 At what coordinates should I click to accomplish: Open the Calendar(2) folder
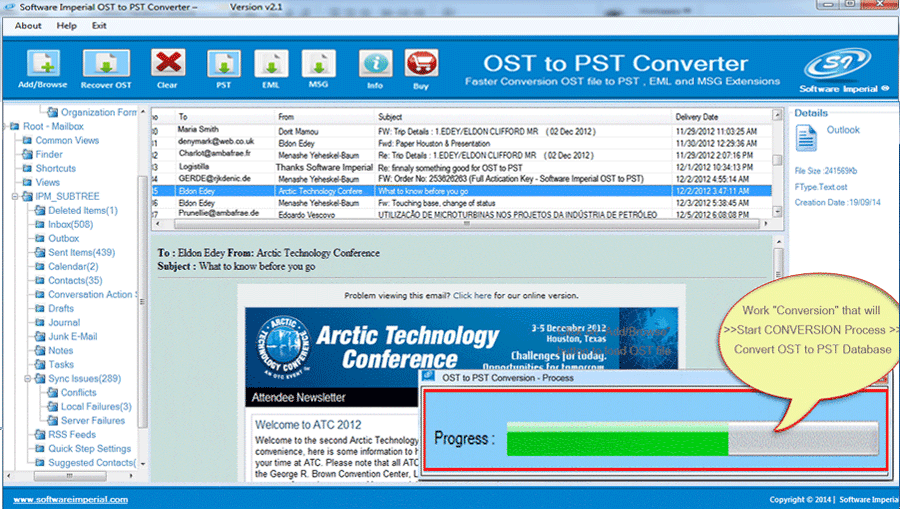pyautogui.click(x=73, y=267)
